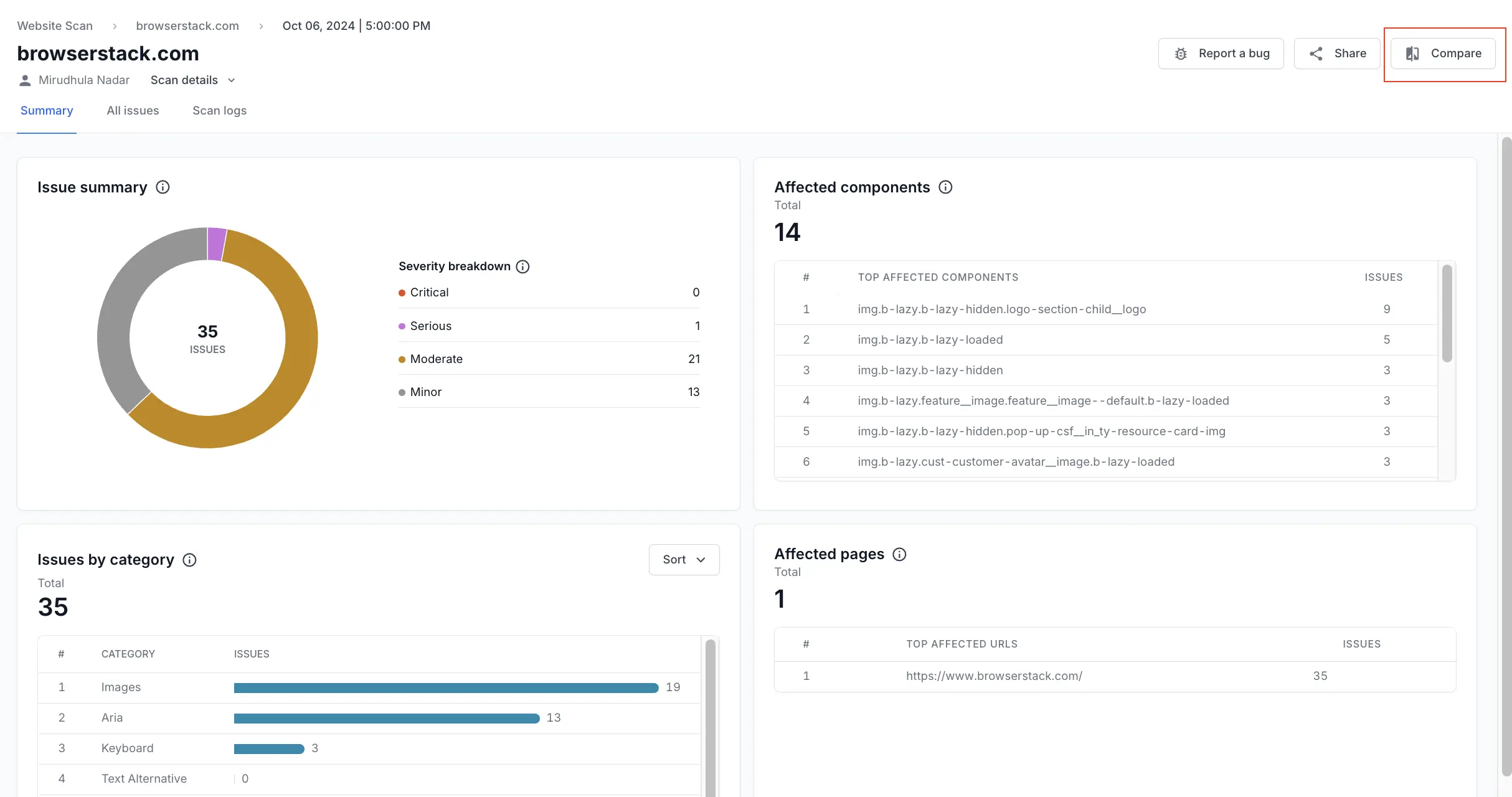Click chevron after browserstack.com breadcrumb

pyautogui.click(x=261, y=26)
